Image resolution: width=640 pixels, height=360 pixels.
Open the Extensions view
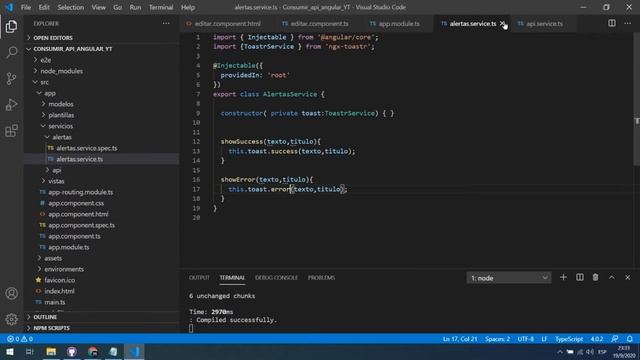pyautogui.click(x=11, y=131)
